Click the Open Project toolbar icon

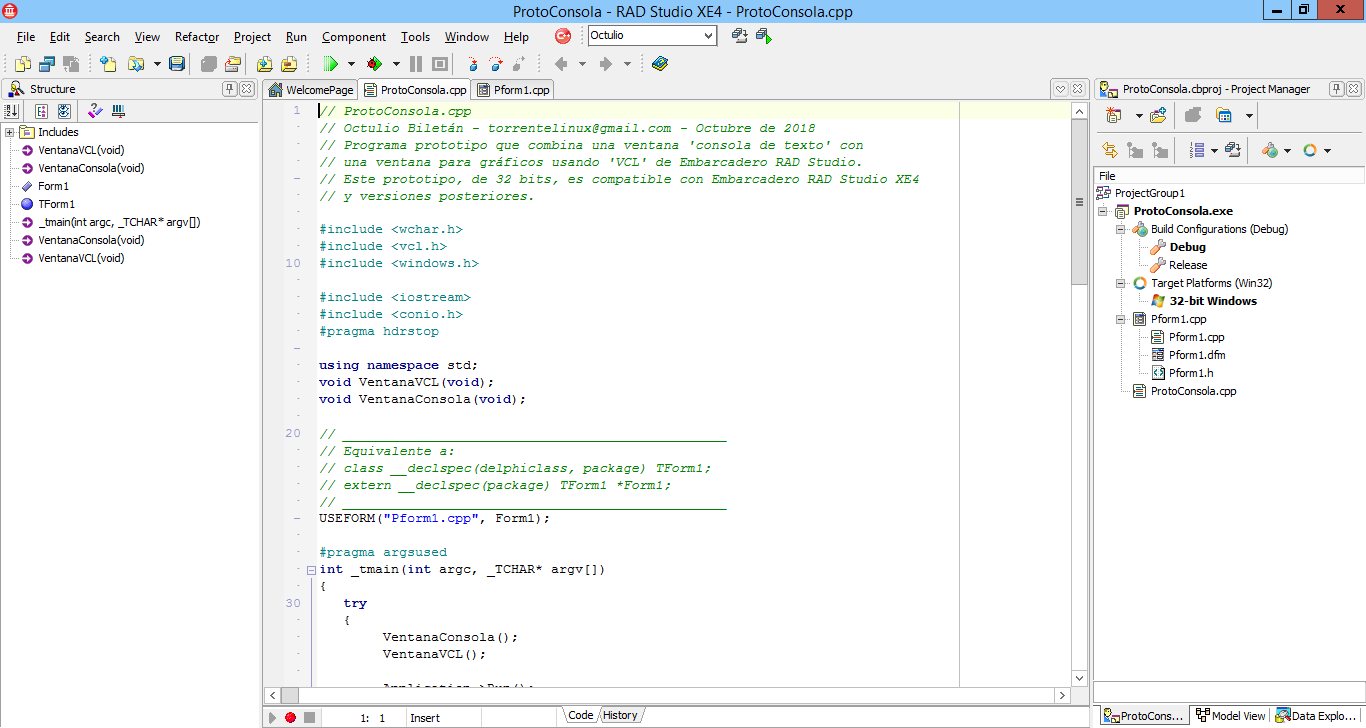click(x=136, y=64)
